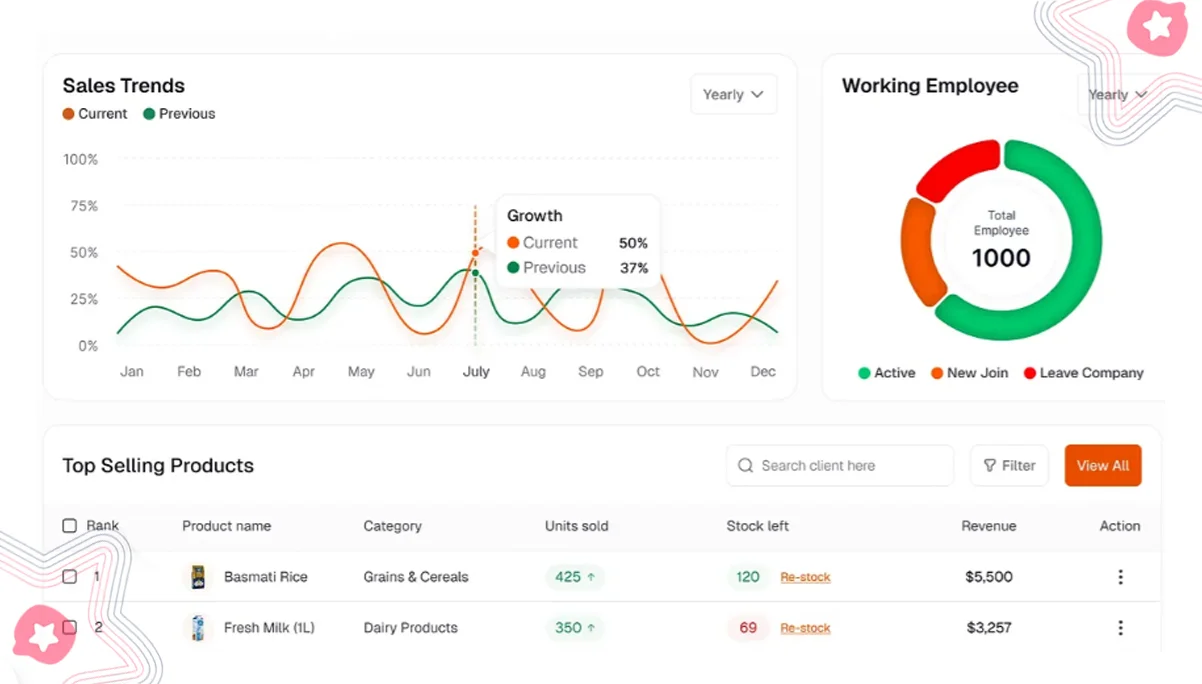This screenshot has width=1202, height=684.
Task: Click the Category column header
Action: click(x=392, y=526)
